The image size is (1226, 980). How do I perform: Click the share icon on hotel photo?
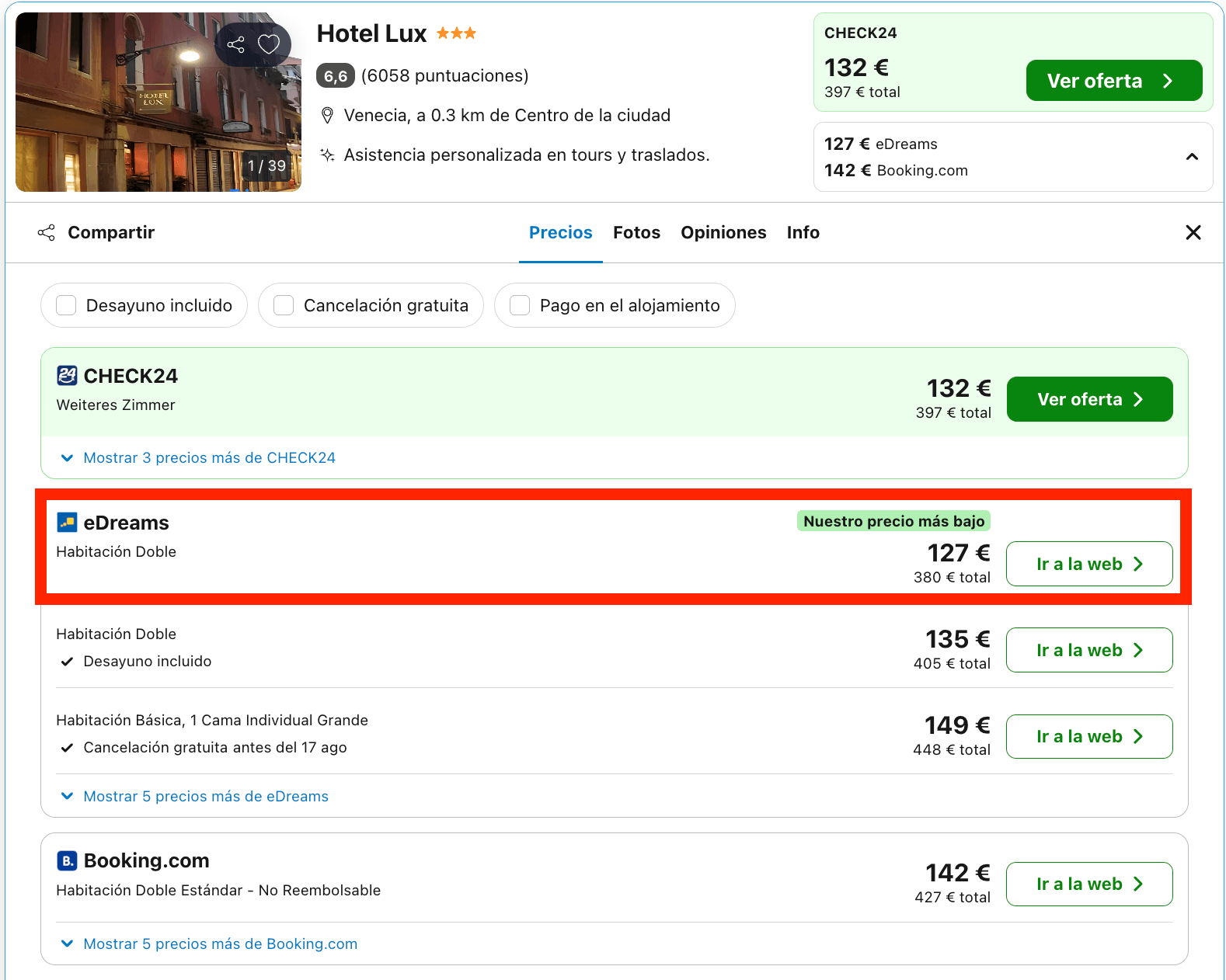[236, 44]
